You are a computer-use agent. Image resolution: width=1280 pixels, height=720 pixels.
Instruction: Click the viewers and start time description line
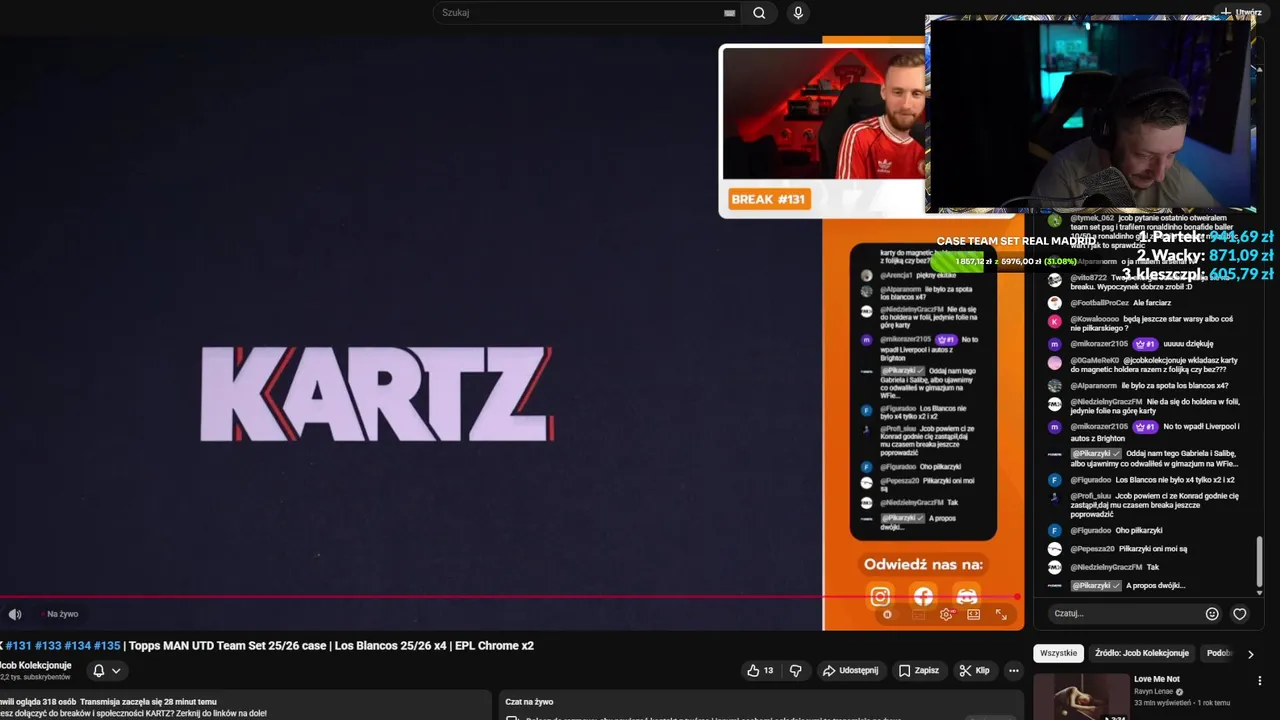(x=108, y=701)
